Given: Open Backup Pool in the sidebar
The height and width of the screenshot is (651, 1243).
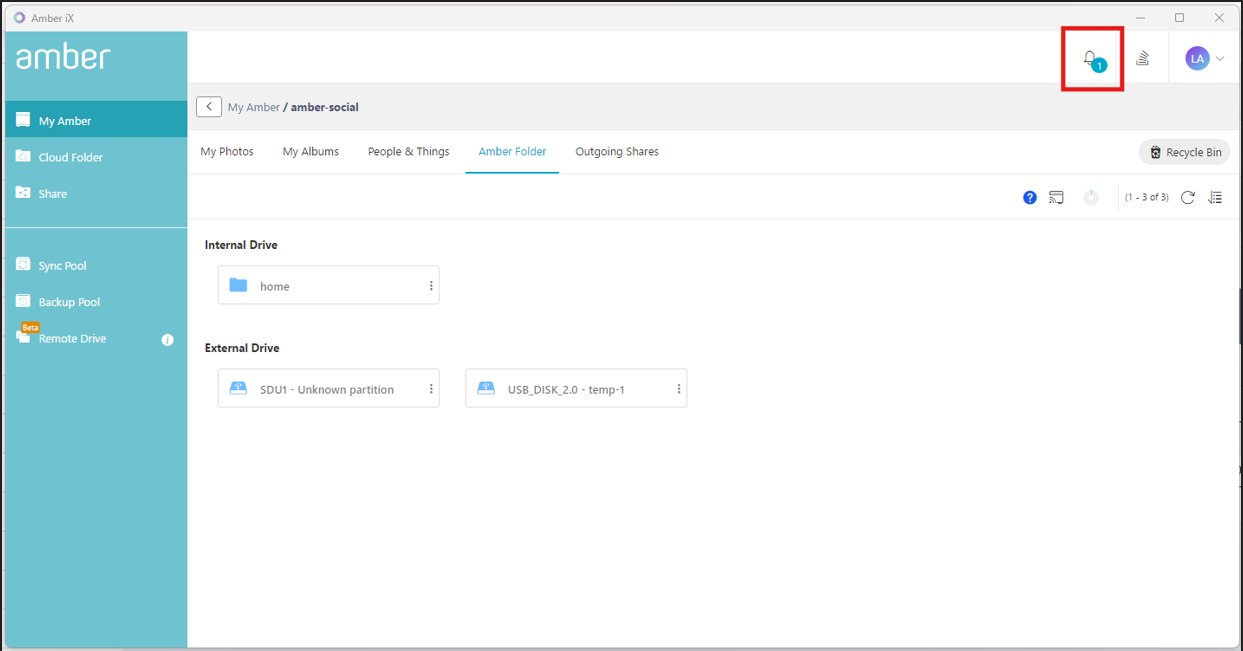Looking at the screenshot, I should pyautogui.click(x=96, y=302).
